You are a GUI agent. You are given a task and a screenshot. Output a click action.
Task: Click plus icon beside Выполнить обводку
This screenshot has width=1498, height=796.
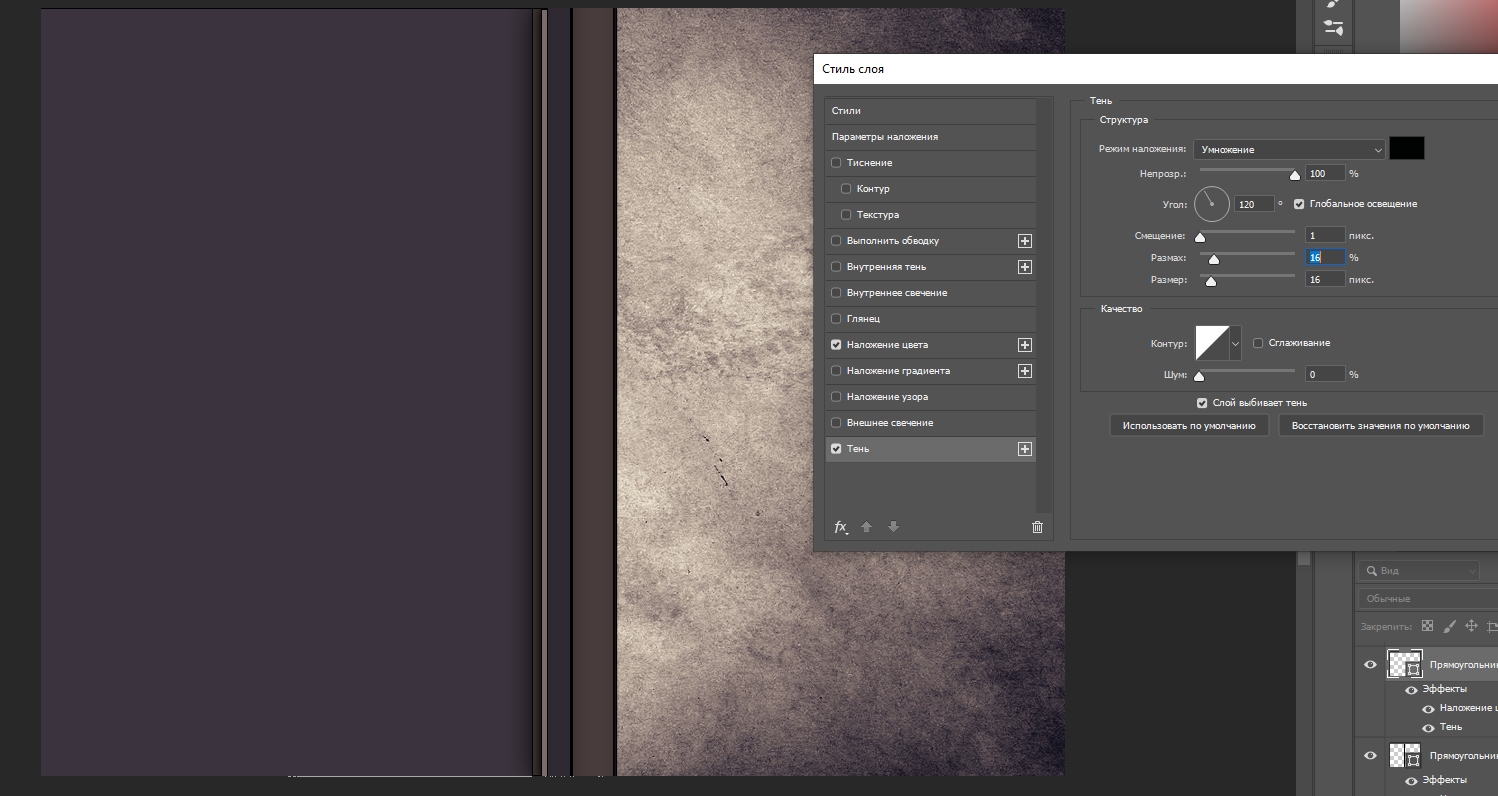pyautogui.click(x=1024, y=241)
